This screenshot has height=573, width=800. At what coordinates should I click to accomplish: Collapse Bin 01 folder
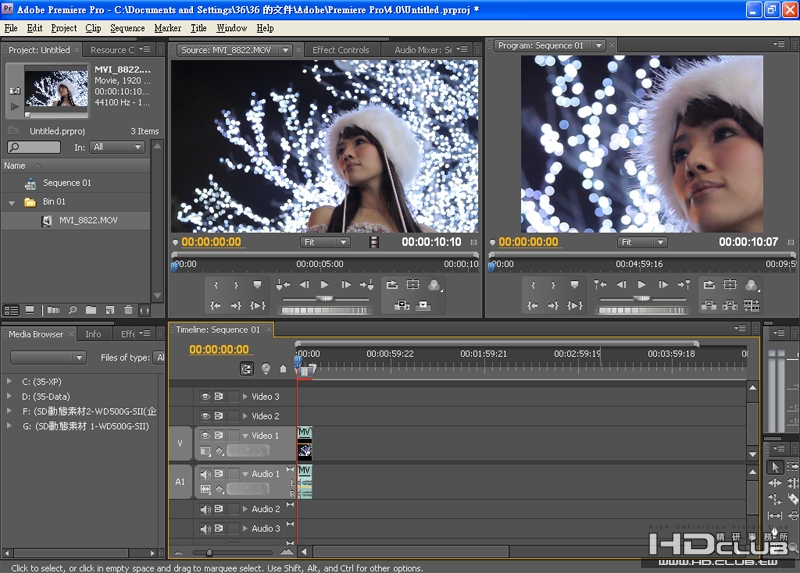pyautogui.click(x=11, y=203)
